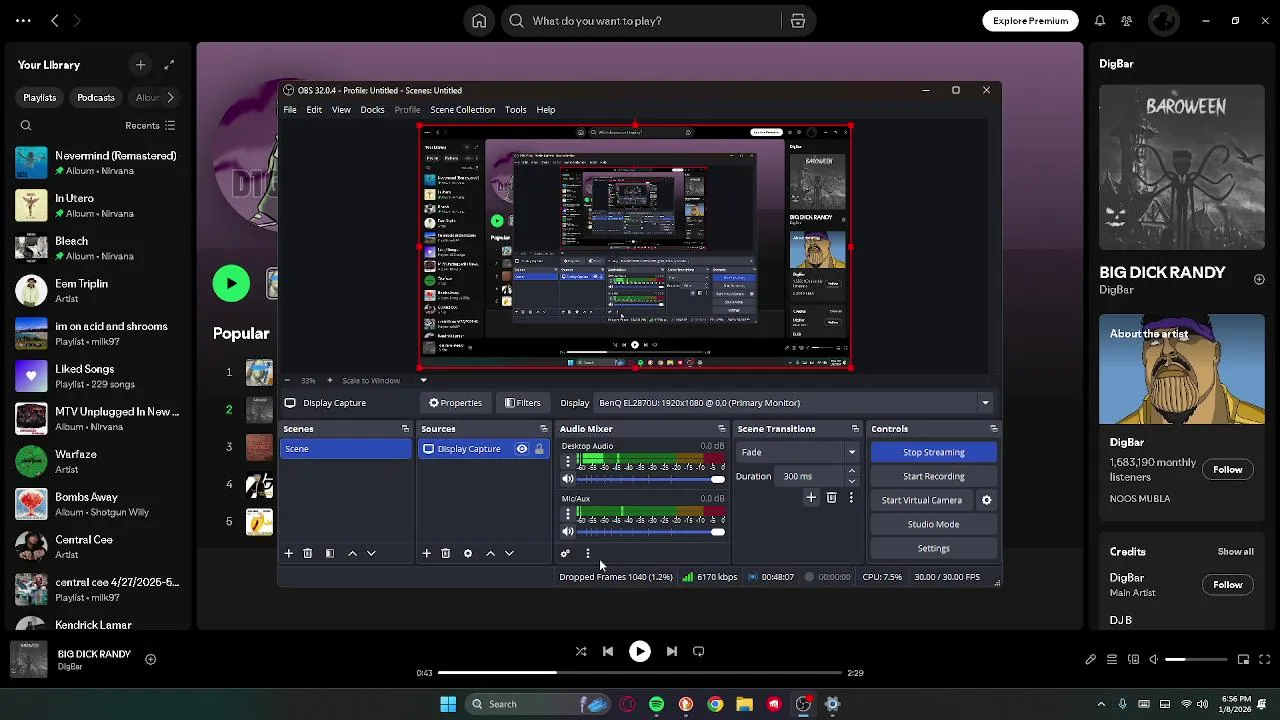
Task: Adjust Mic/Aux volume slider
Action: click(x=651, y=532)
